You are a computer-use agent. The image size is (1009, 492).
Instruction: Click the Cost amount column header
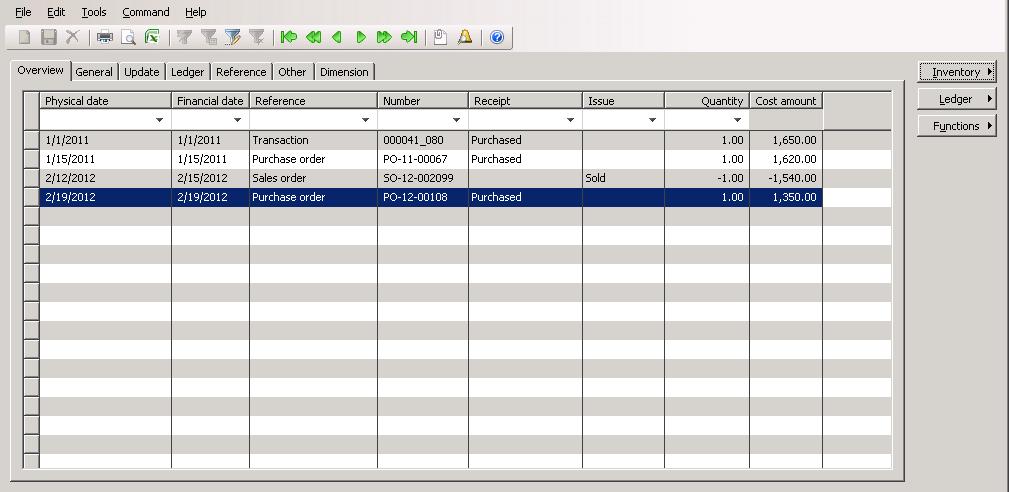coord(786,101)
